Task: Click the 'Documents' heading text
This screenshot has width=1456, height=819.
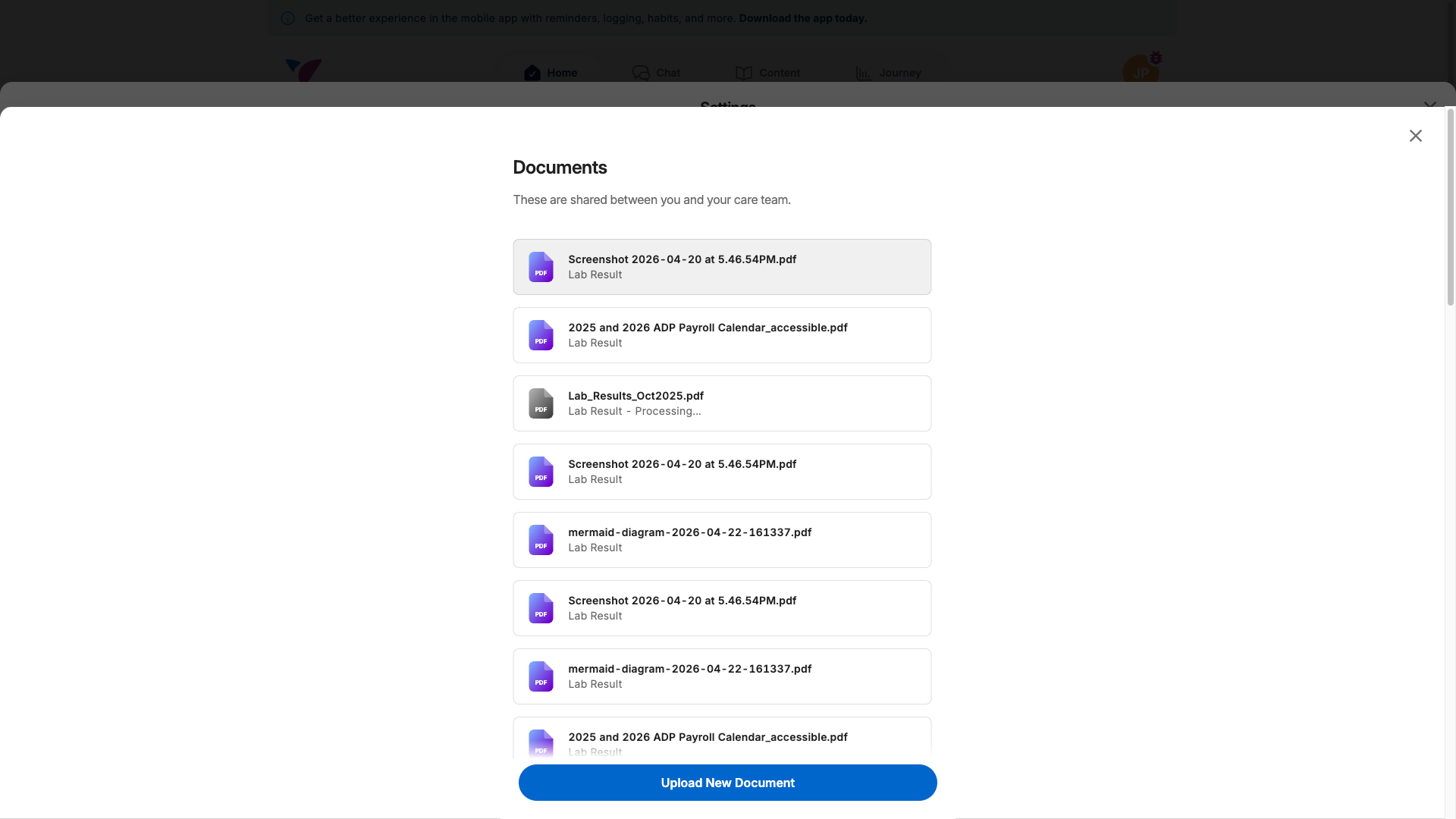Action: (560, 168)
